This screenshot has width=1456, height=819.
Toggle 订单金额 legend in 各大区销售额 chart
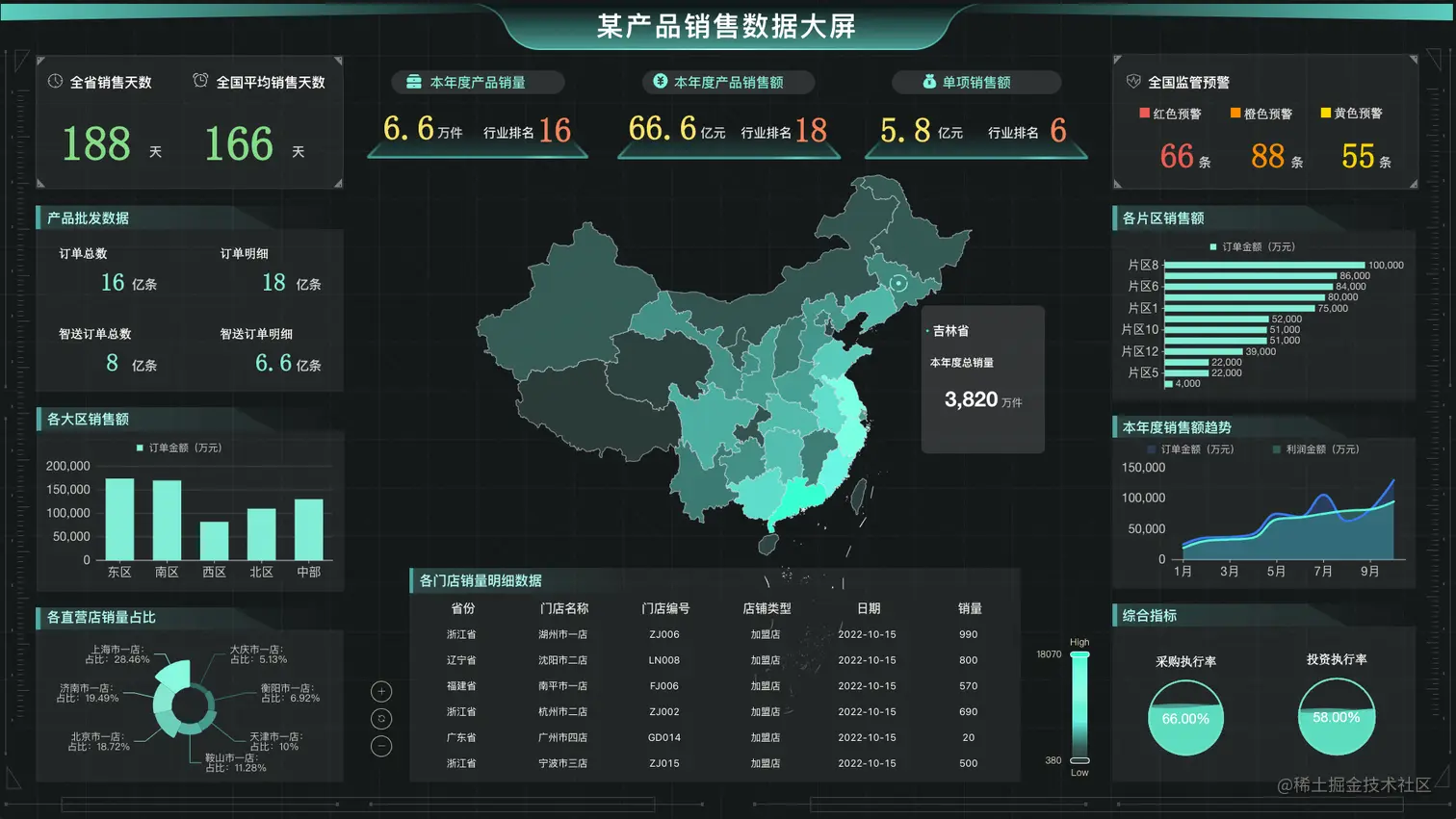[x=180, y=448]
